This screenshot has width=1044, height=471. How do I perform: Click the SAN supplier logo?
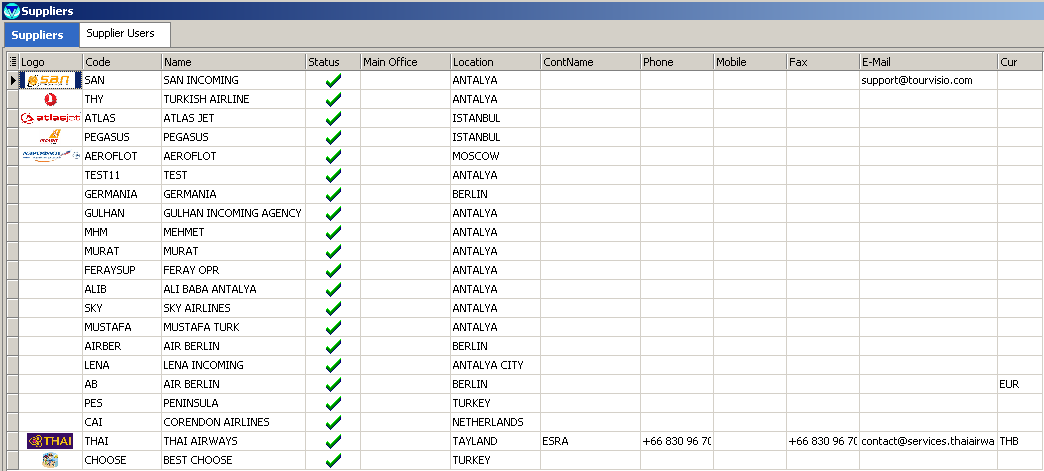(50, 80)
